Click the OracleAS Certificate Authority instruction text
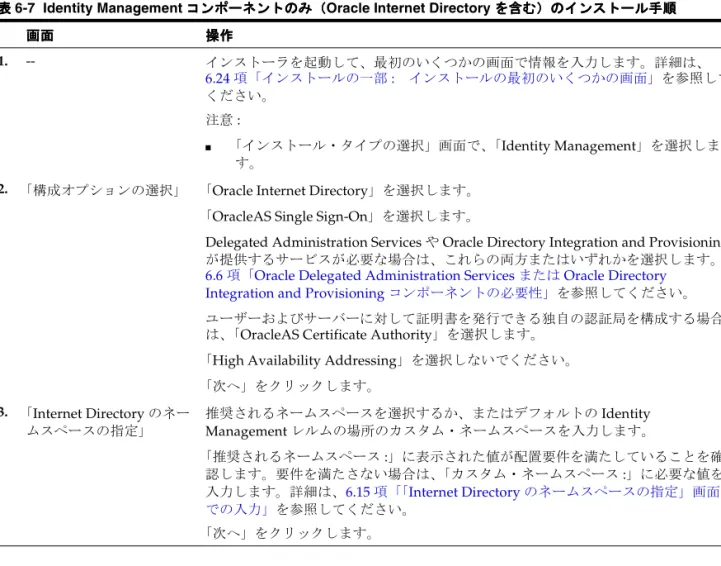The height and width of the screenshot is (566, 721). (x=463, y=326)
